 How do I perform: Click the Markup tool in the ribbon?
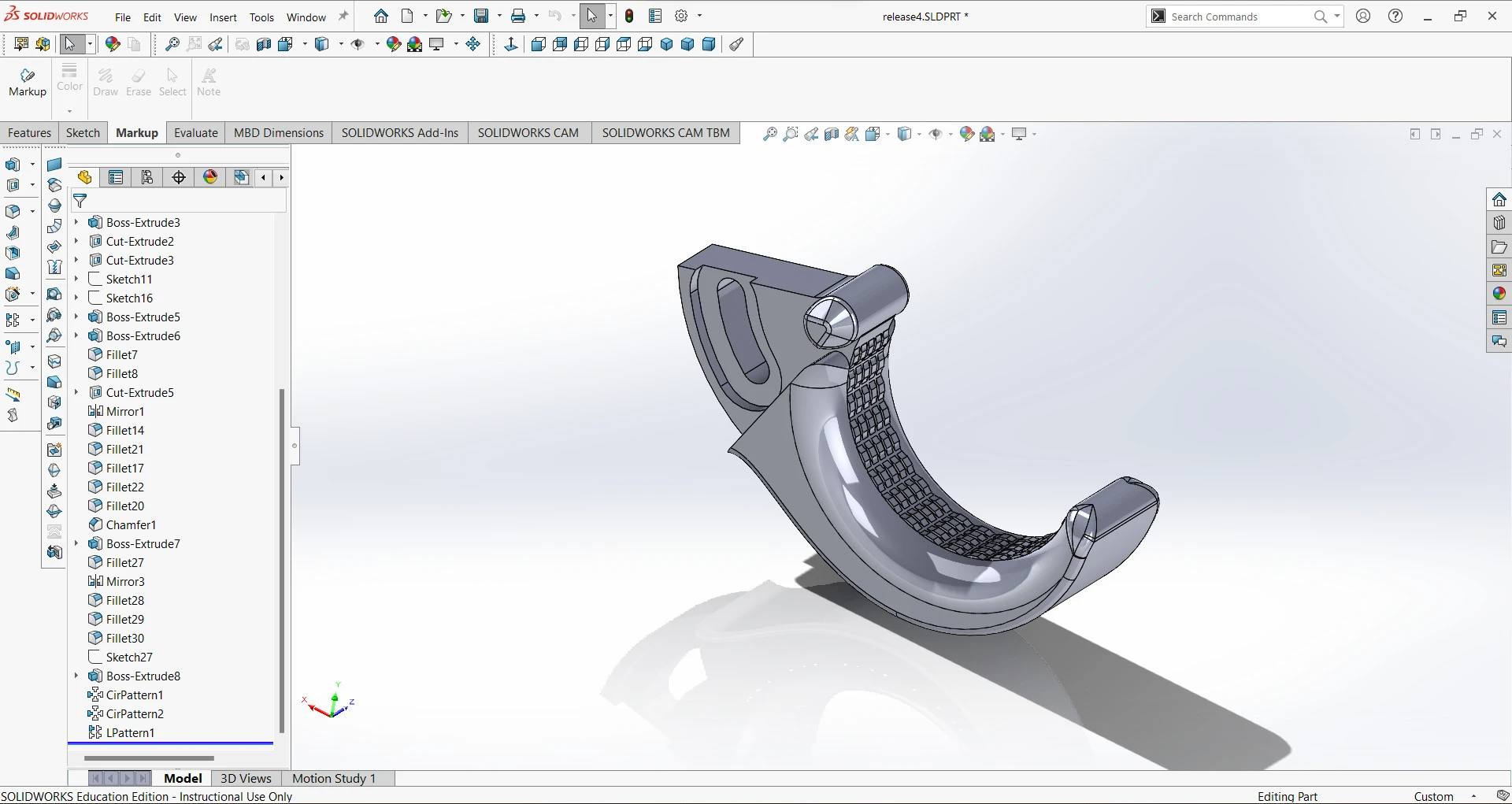click(28, 82)
